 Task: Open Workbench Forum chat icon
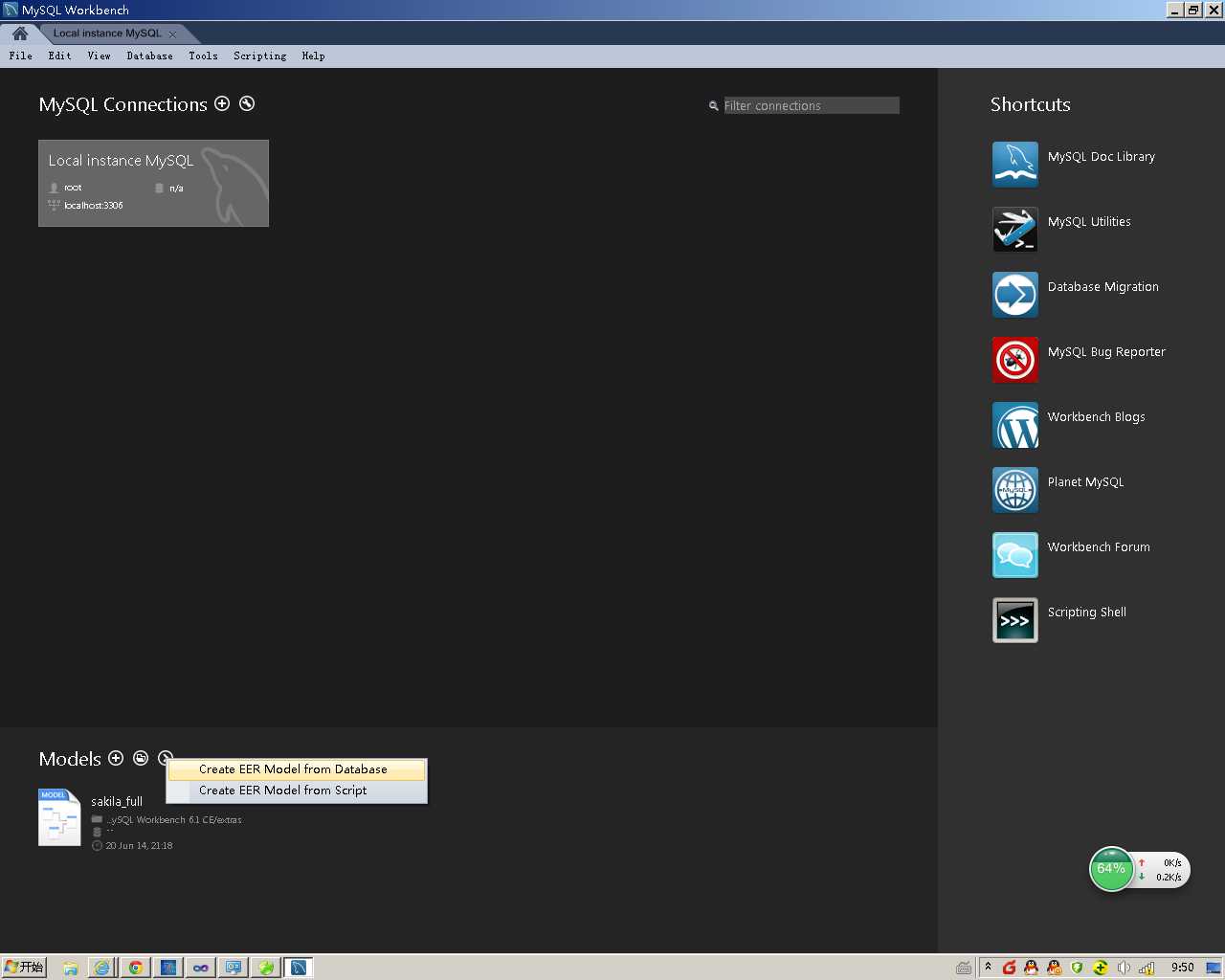click(x=1015, y=555)
